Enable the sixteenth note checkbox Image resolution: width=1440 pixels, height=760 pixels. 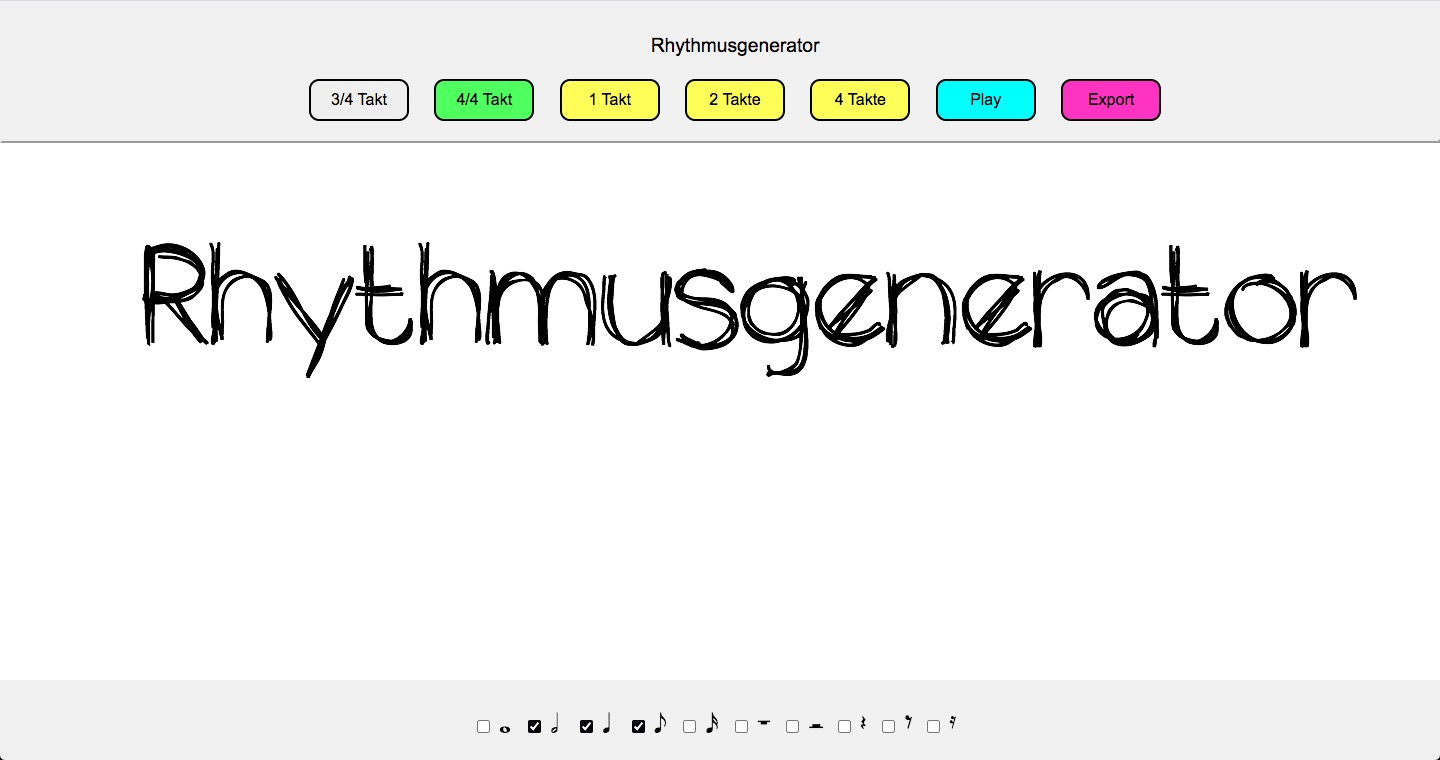click(x=689, y=727)
